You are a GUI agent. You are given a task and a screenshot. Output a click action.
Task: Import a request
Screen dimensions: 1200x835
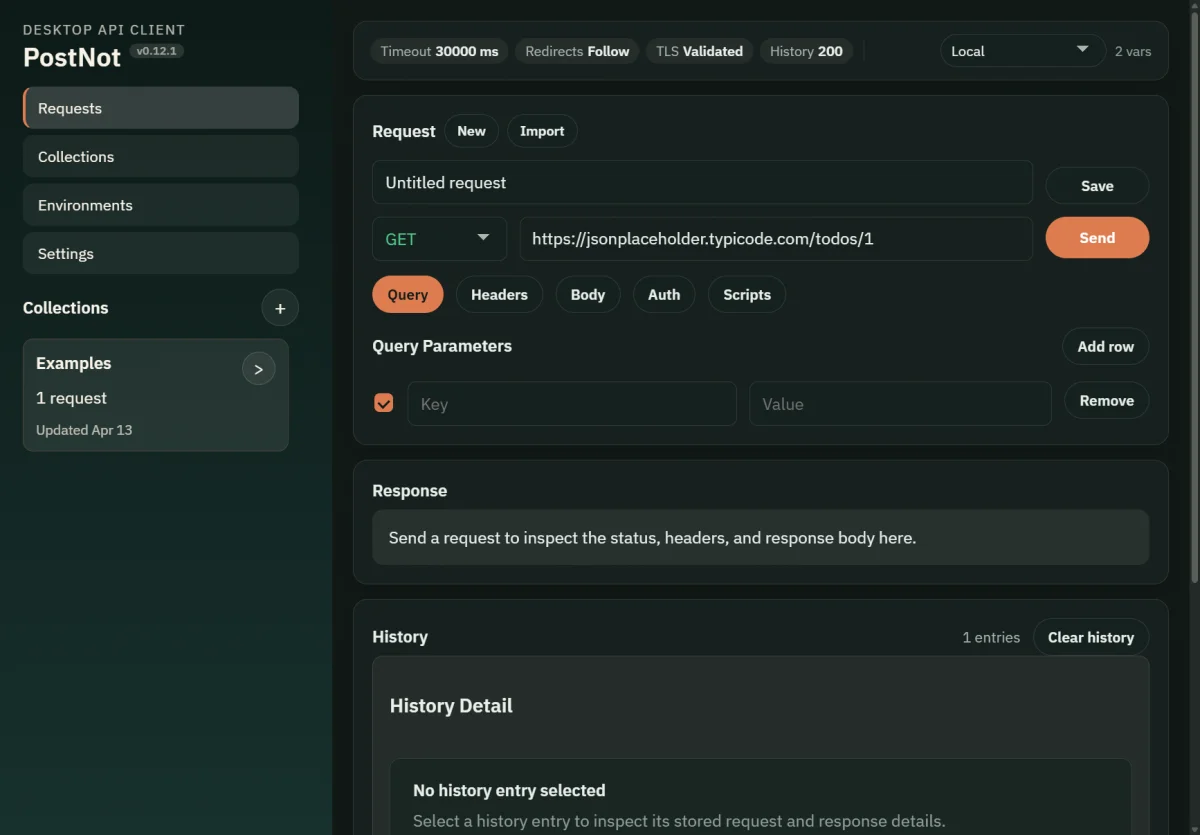coord(542,130)
